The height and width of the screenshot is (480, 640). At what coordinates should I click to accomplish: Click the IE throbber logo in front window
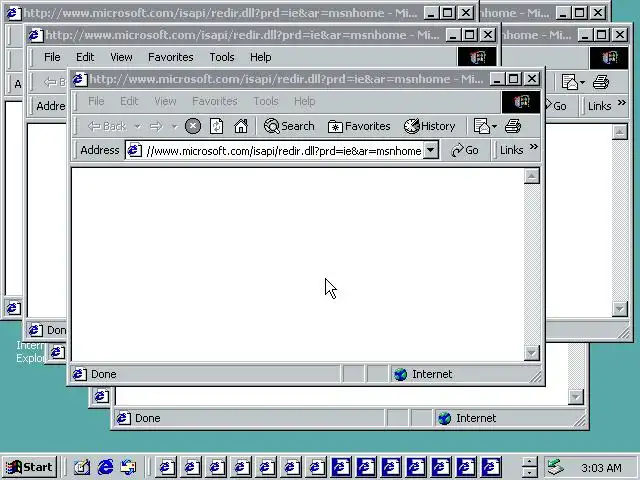pyautogui.click(x=521, y=102)
